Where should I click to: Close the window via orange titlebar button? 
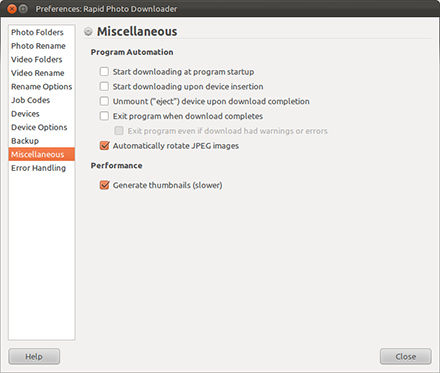[x=12, y=9]
